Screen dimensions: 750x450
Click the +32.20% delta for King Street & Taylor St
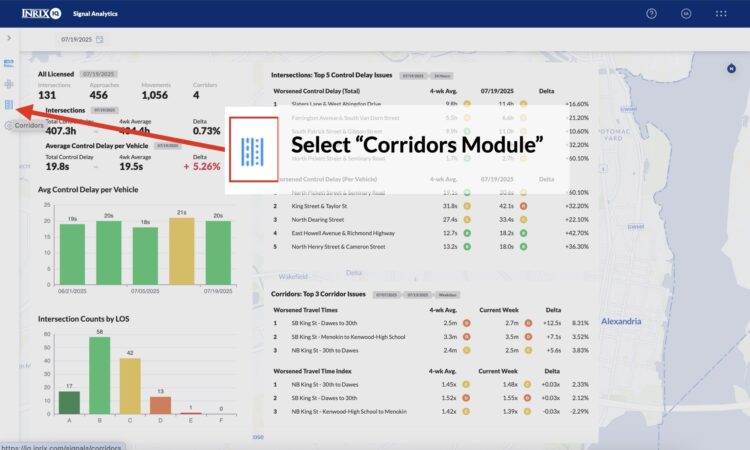coord(577,206)
